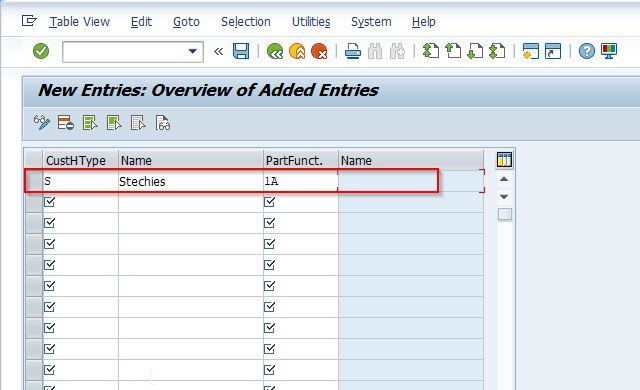The image size is (640, 390).
Task: Click the CustHType column header
Action: pyautogui.click(x=80, y=160)
